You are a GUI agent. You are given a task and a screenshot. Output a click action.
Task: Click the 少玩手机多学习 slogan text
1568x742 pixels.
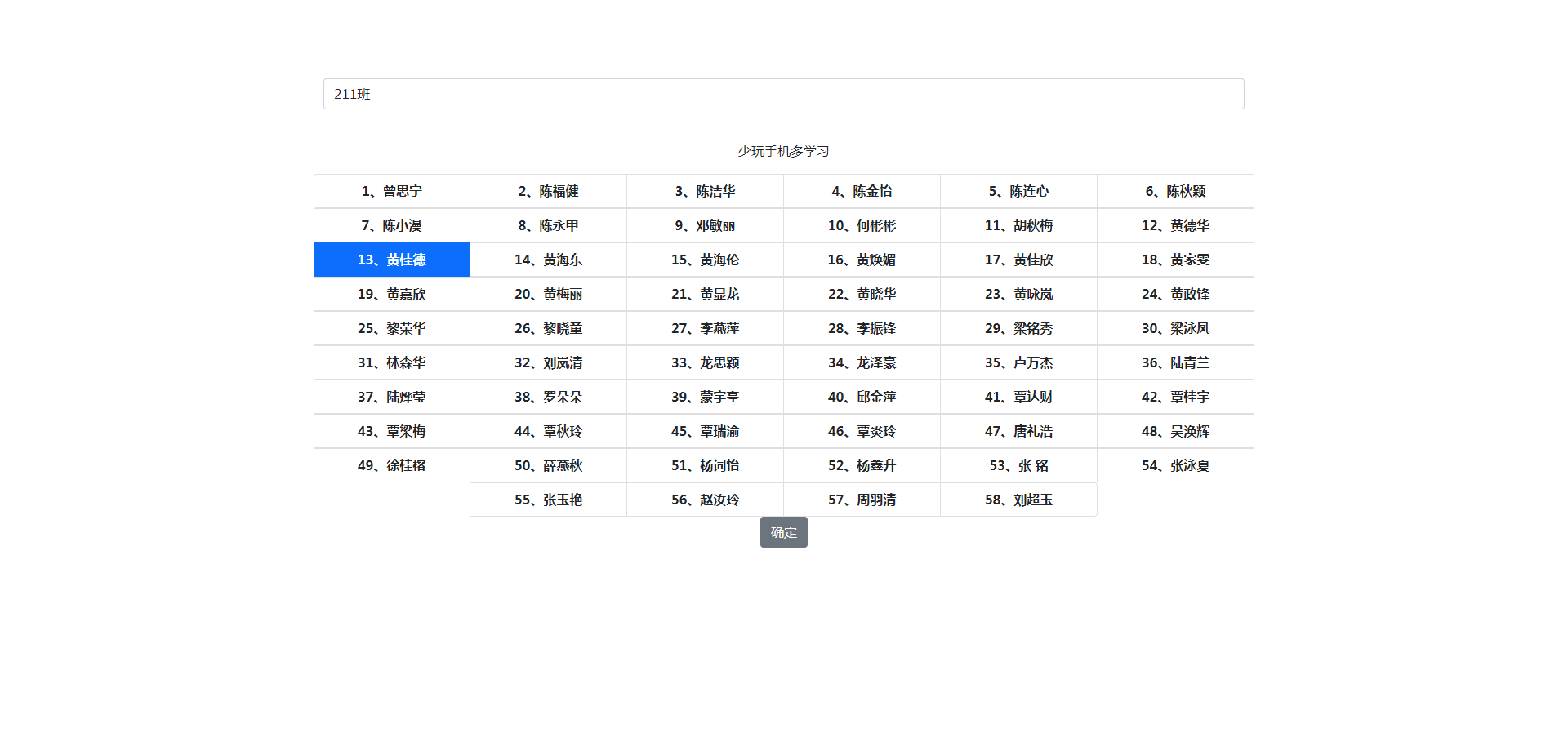click(x=783, y=151)
